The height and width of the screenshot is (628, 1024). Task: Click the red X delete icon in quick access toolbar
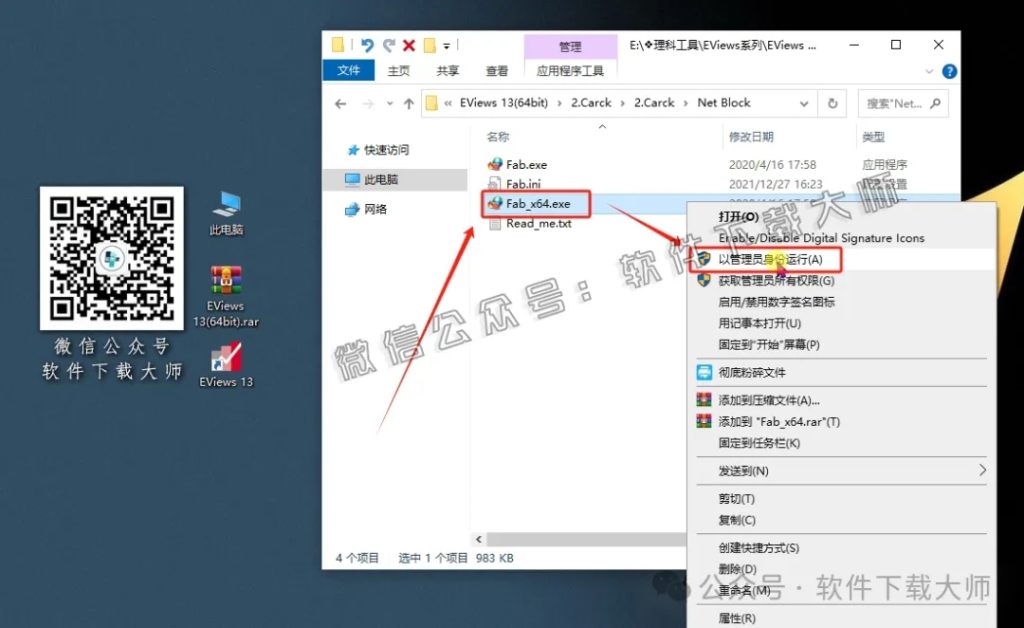[407, 46]
